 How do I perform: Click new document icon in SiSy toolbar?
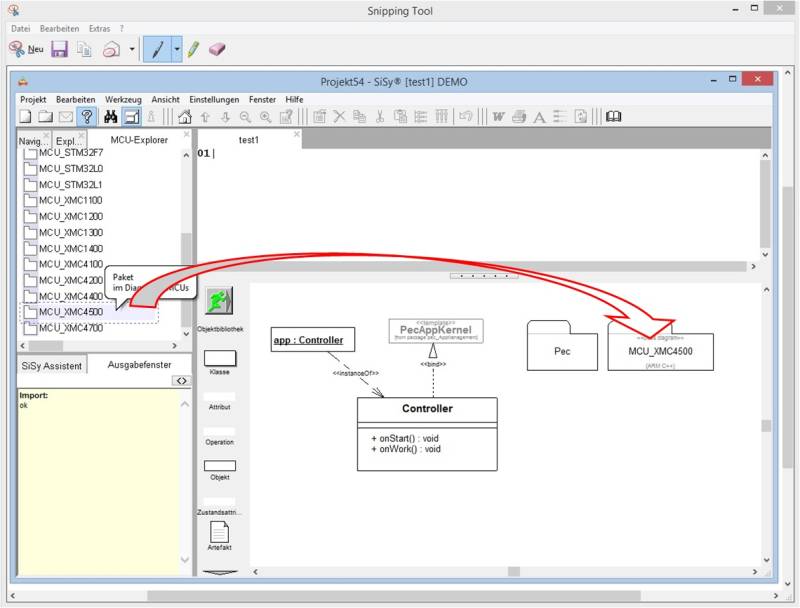click(26, 117)
